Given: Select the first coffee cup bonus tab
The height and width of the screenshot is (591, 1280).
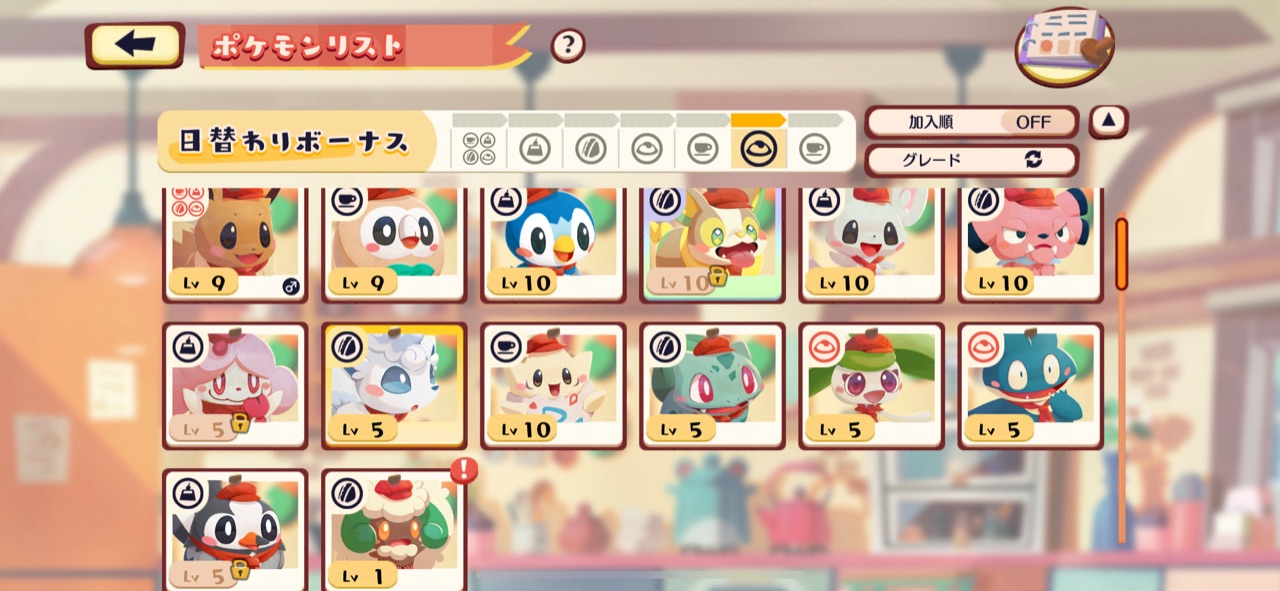Looking at the screenshot, I should (x=703, y=150).
